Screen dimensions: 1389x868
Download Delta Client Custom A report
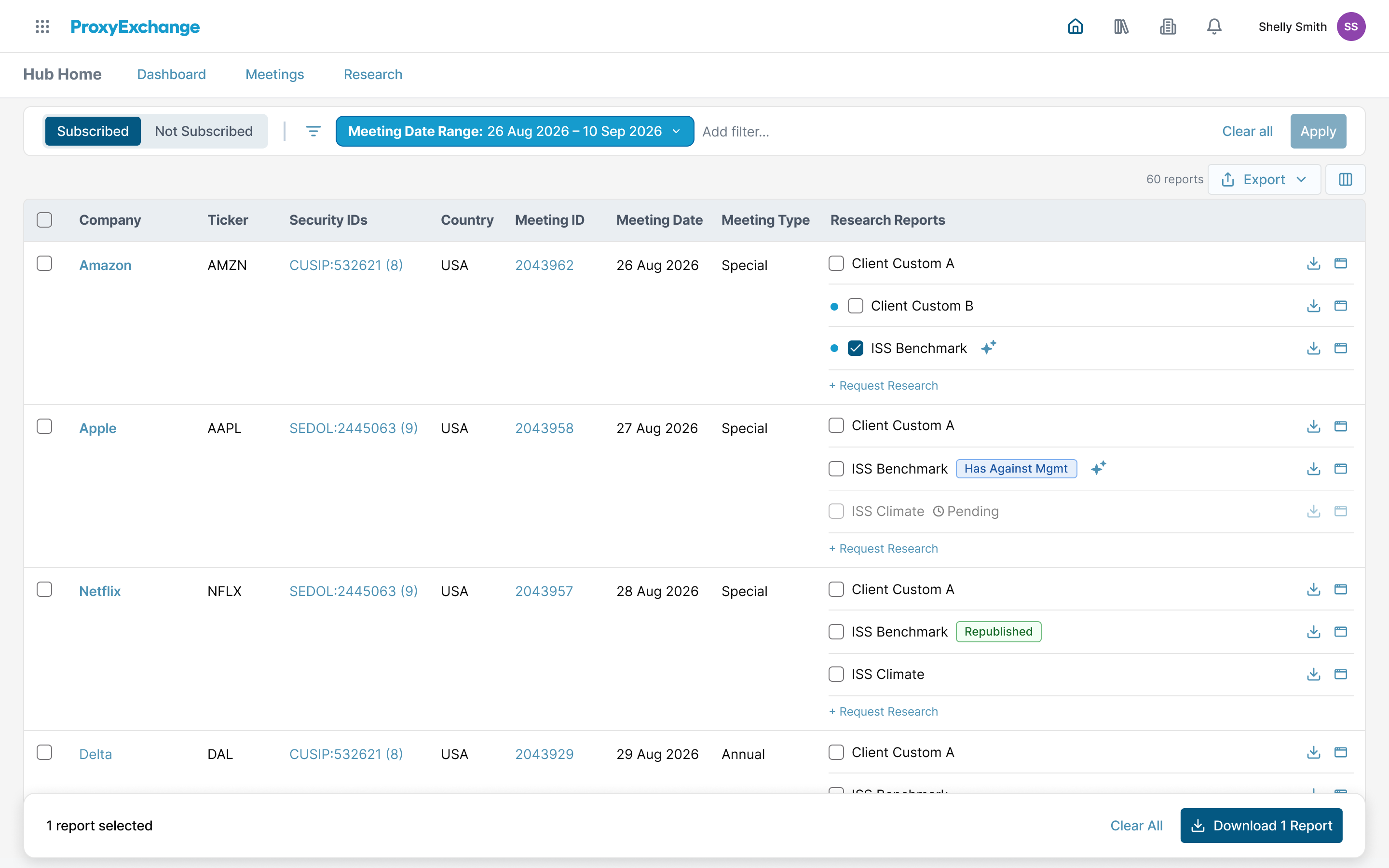click(1313, 753)
